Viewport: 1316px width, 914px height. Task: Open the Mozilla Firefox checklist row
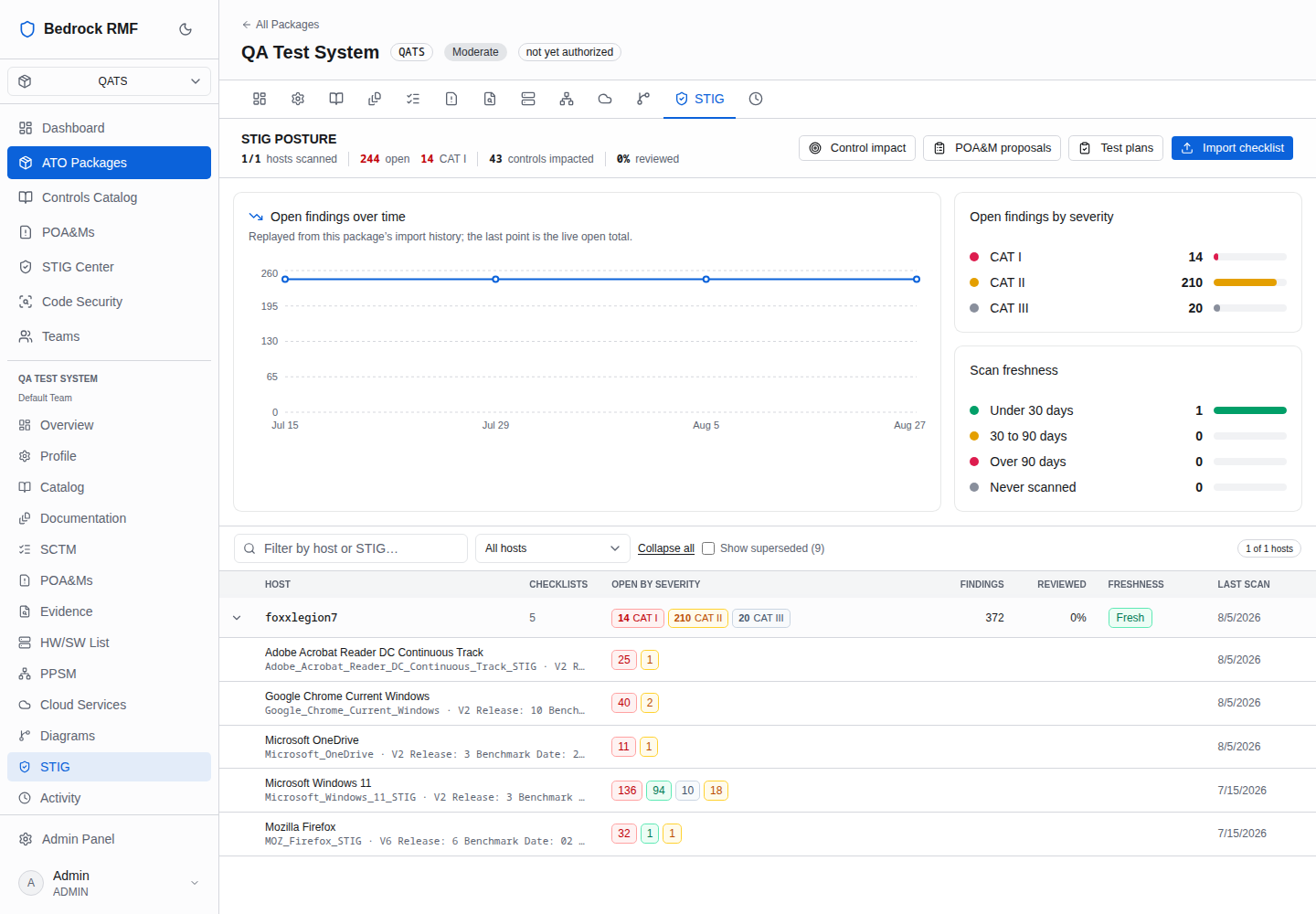[768, 834]
